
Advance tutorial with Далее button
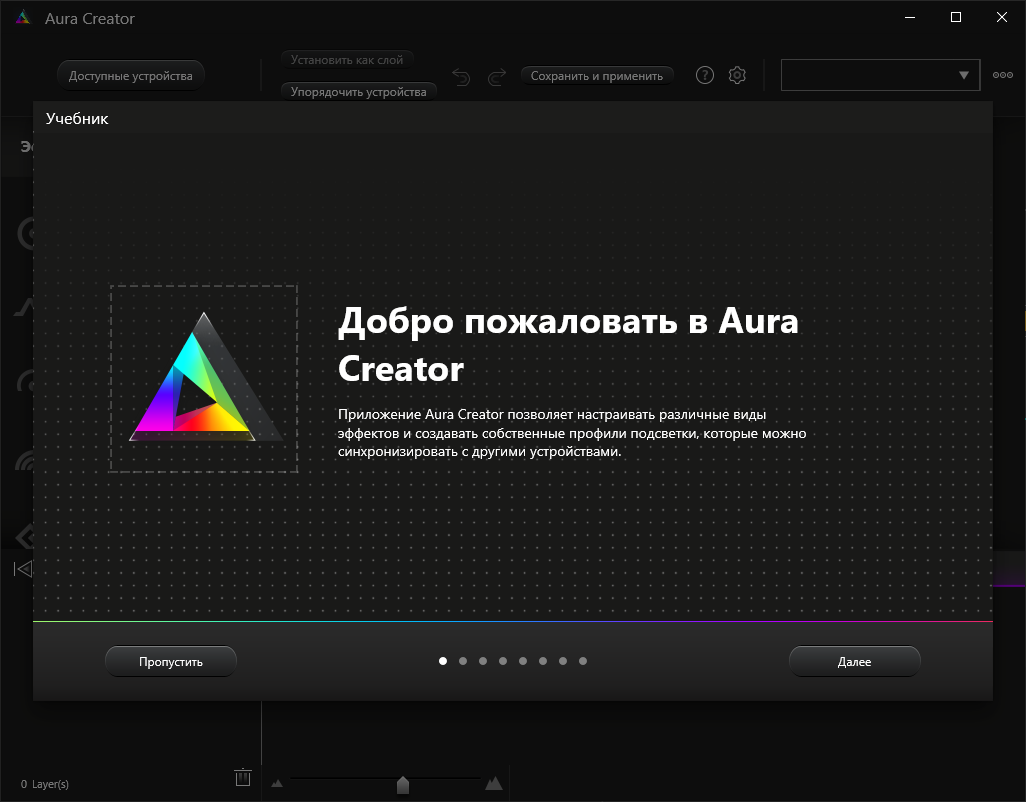pos(855,661)
